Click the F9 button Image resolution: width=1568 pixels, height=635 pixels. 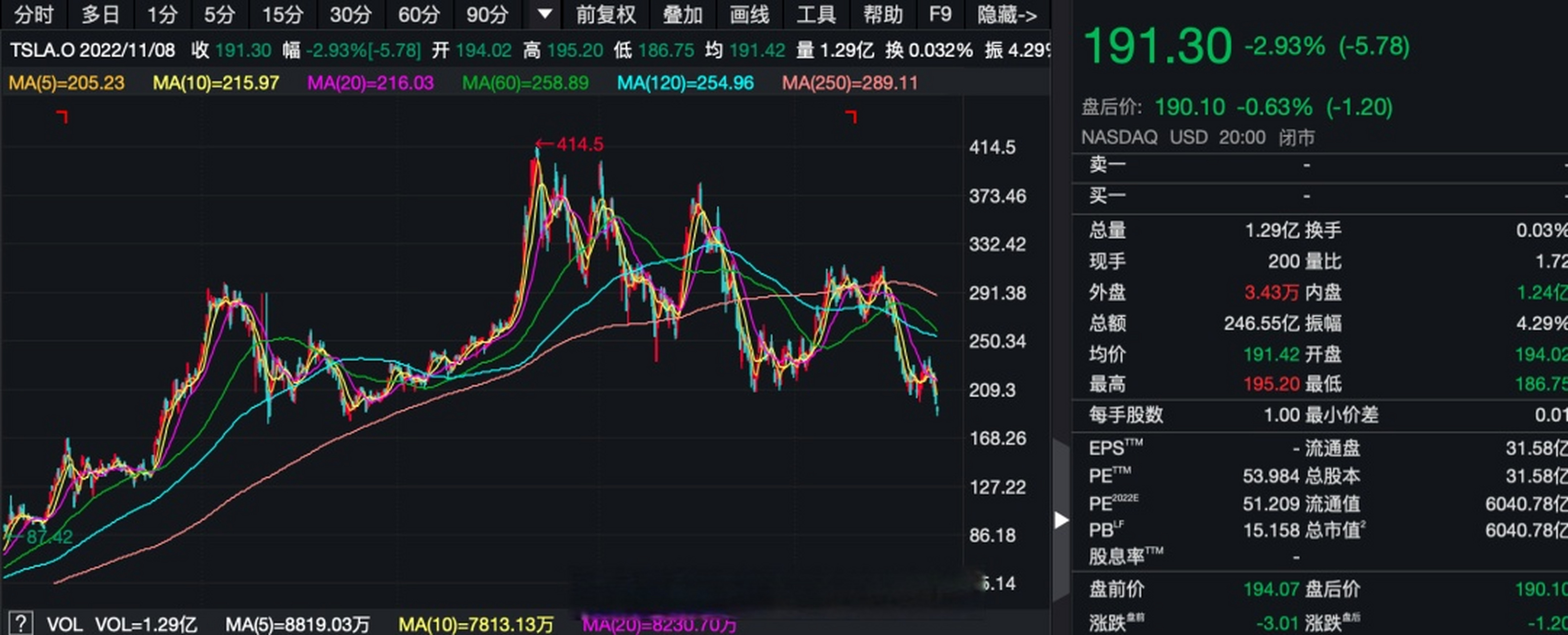(x=940, y=14)
